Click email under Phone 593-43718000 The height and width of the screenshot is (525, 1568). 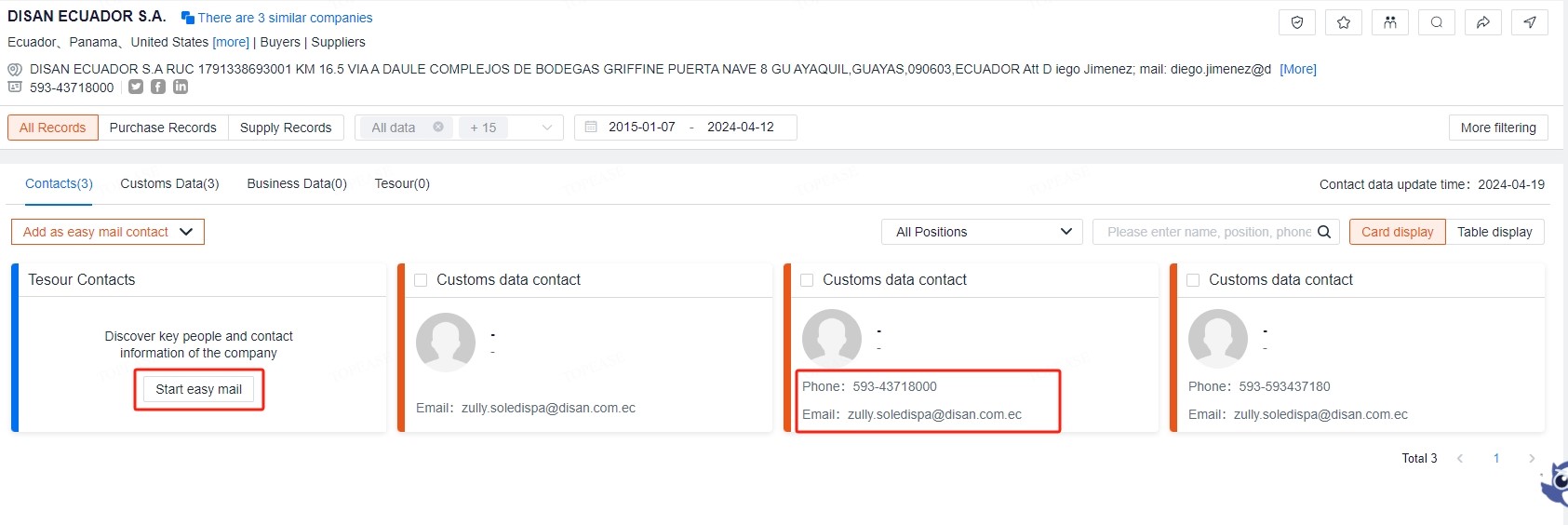pos(934,414)
